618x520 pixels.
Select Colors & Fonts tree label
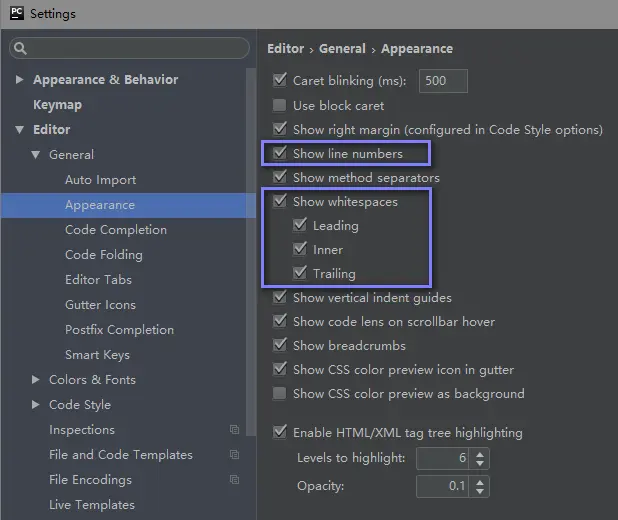click(x=92, y=380)
